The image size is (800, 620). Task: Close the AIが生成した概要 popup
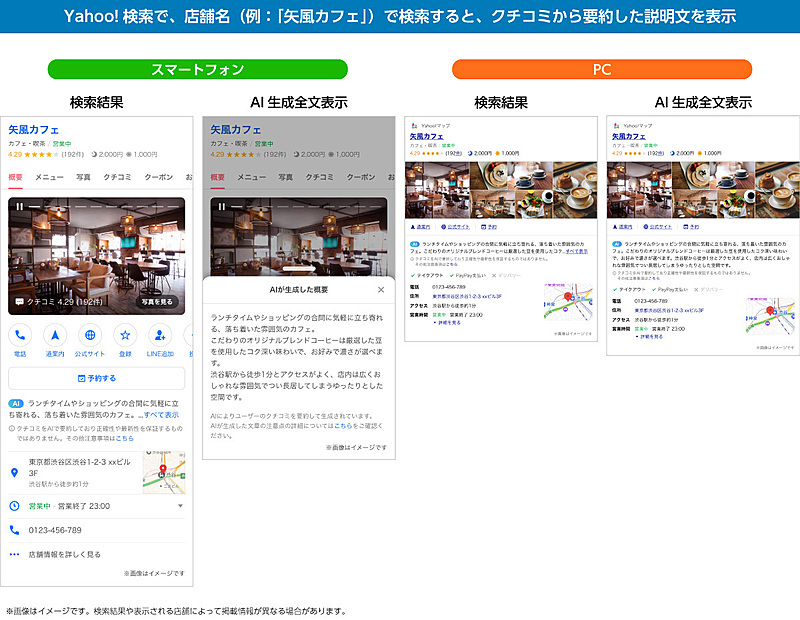point(381,290)
